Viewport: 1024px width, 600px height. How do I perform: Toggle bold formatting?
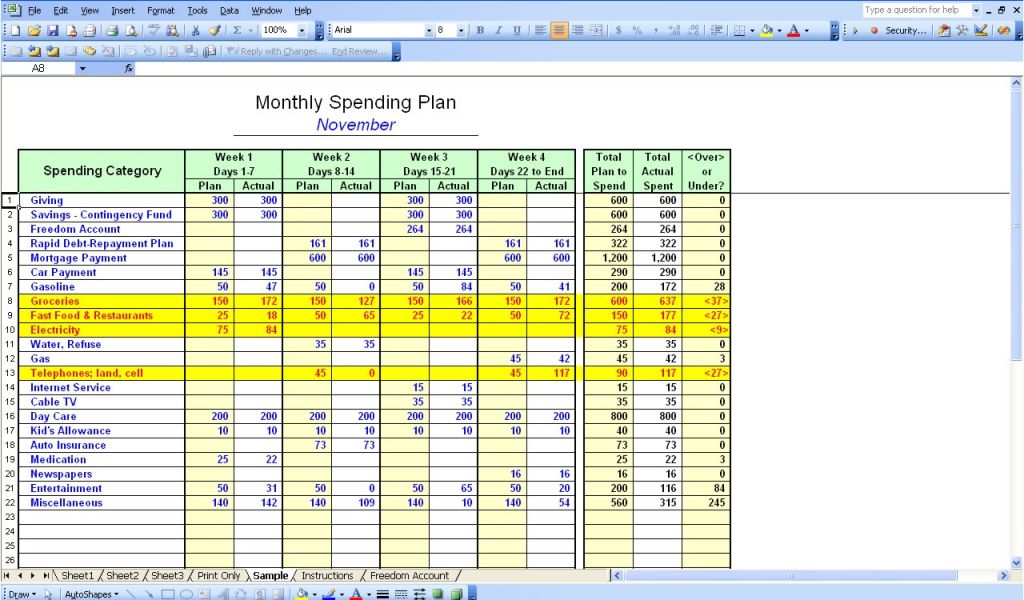[479, 33]
